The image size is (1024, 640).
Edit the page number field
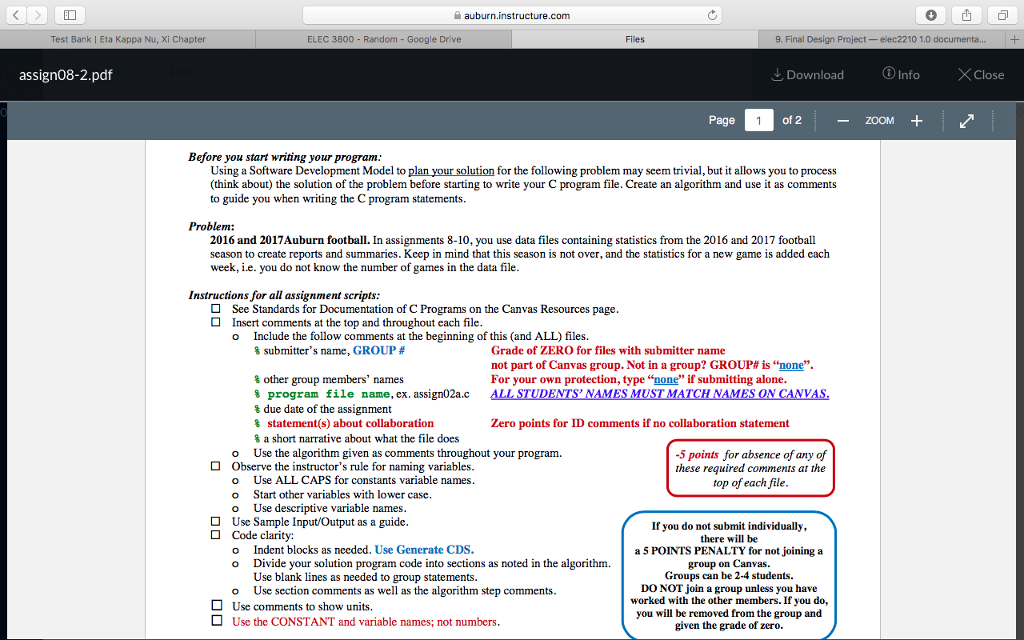coord(758,120)
